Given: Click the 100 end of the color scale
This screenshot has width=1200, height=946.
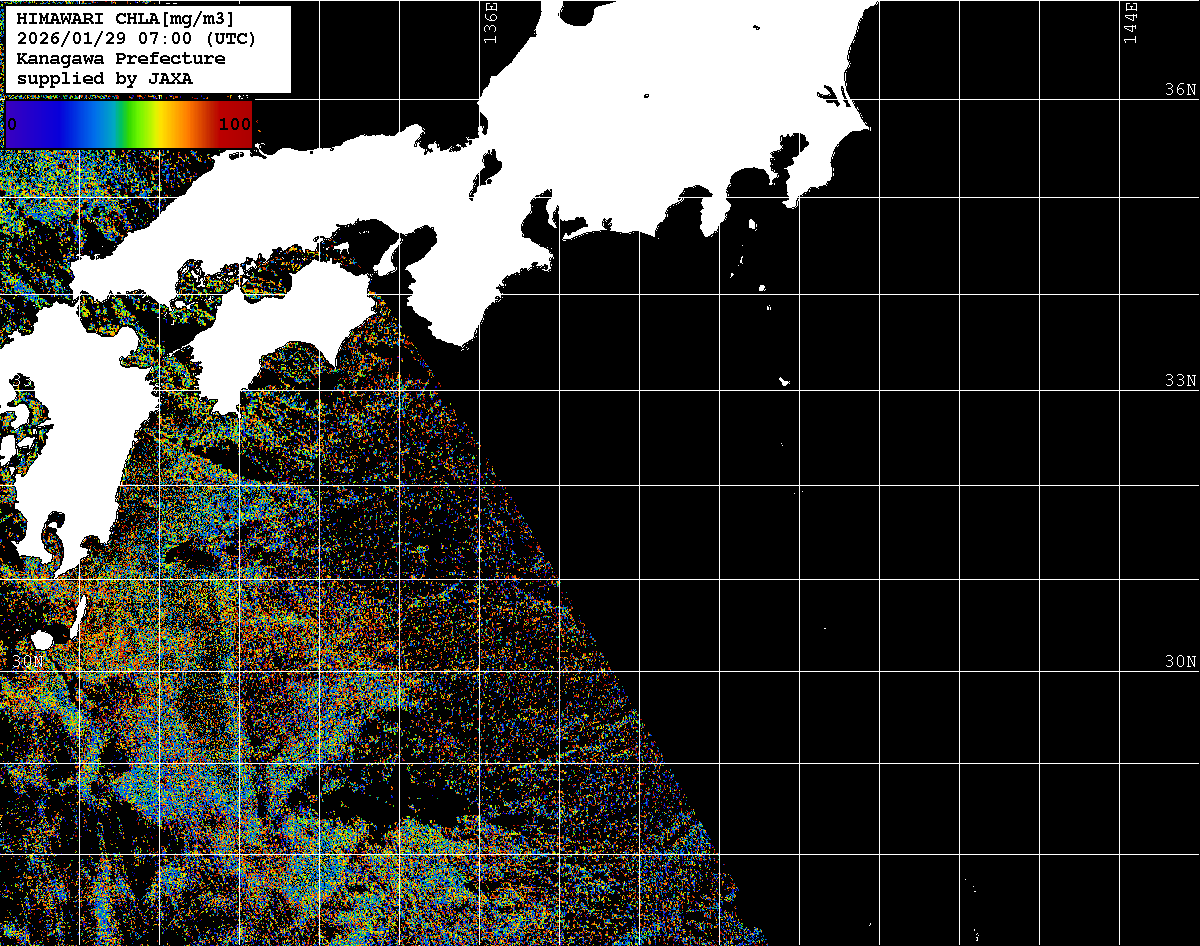Looking at the screenshot, I should point(235,125).
